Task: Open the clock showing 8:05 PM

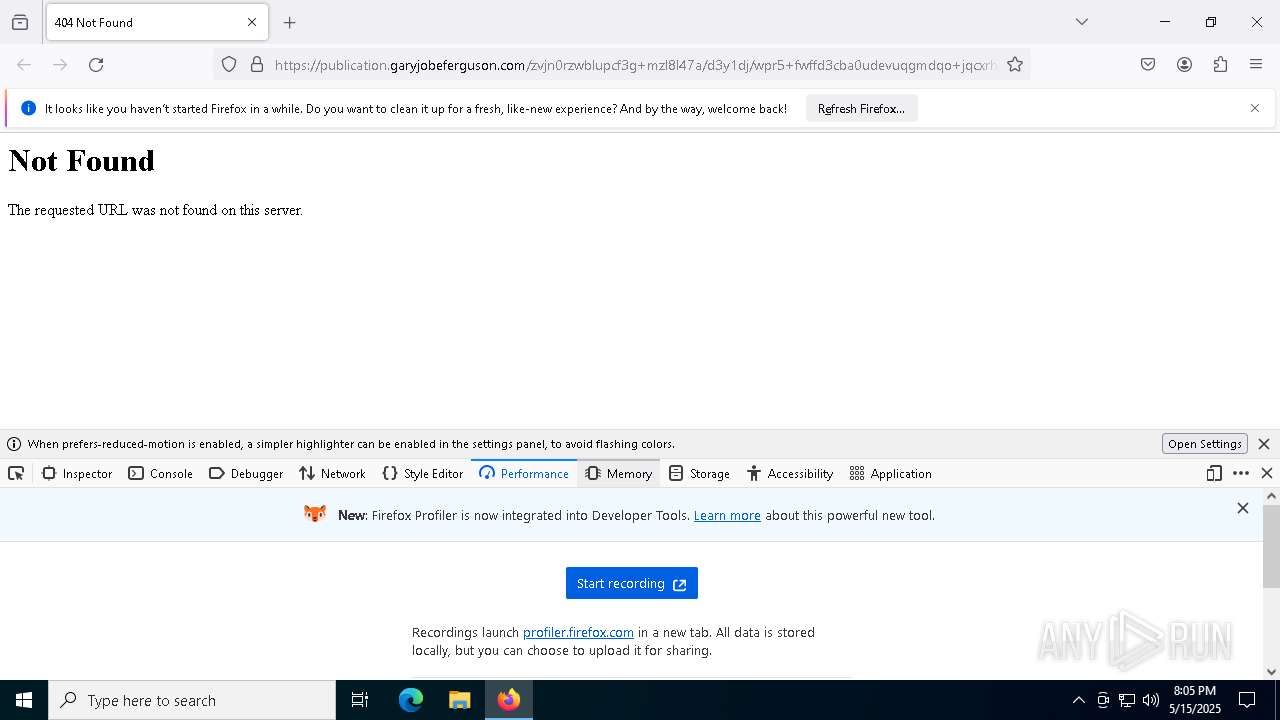Action: (x=1195, y=700)
